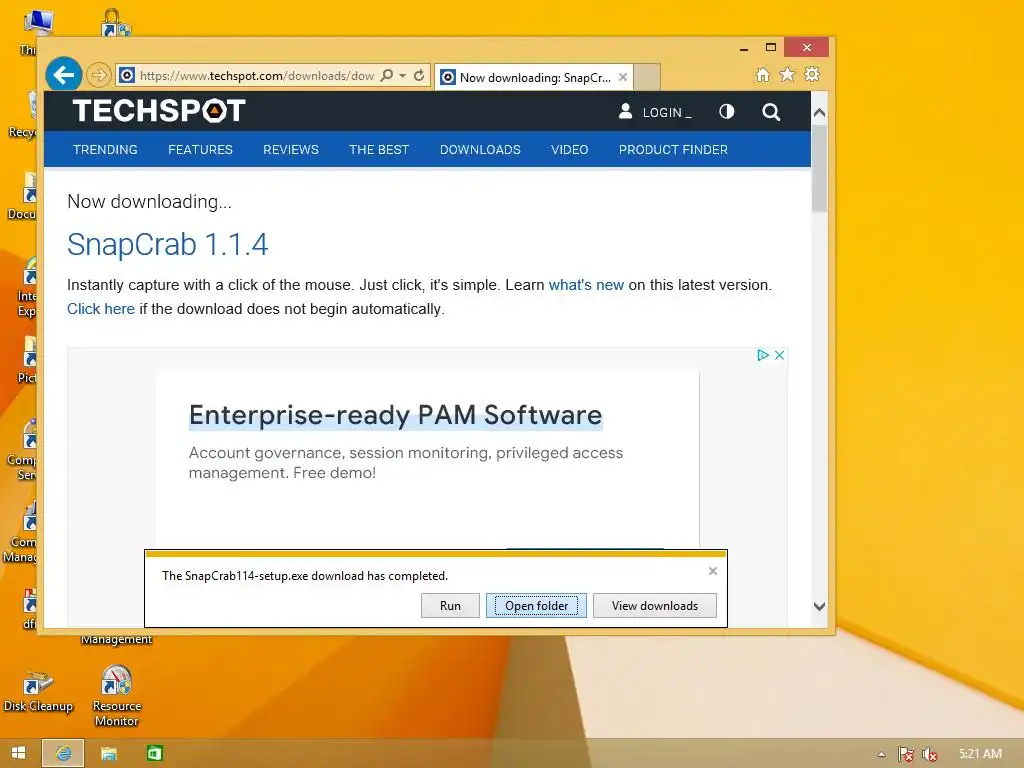Click the View downloads button
The image size is (1024, 768).
[x=654, y=605]
